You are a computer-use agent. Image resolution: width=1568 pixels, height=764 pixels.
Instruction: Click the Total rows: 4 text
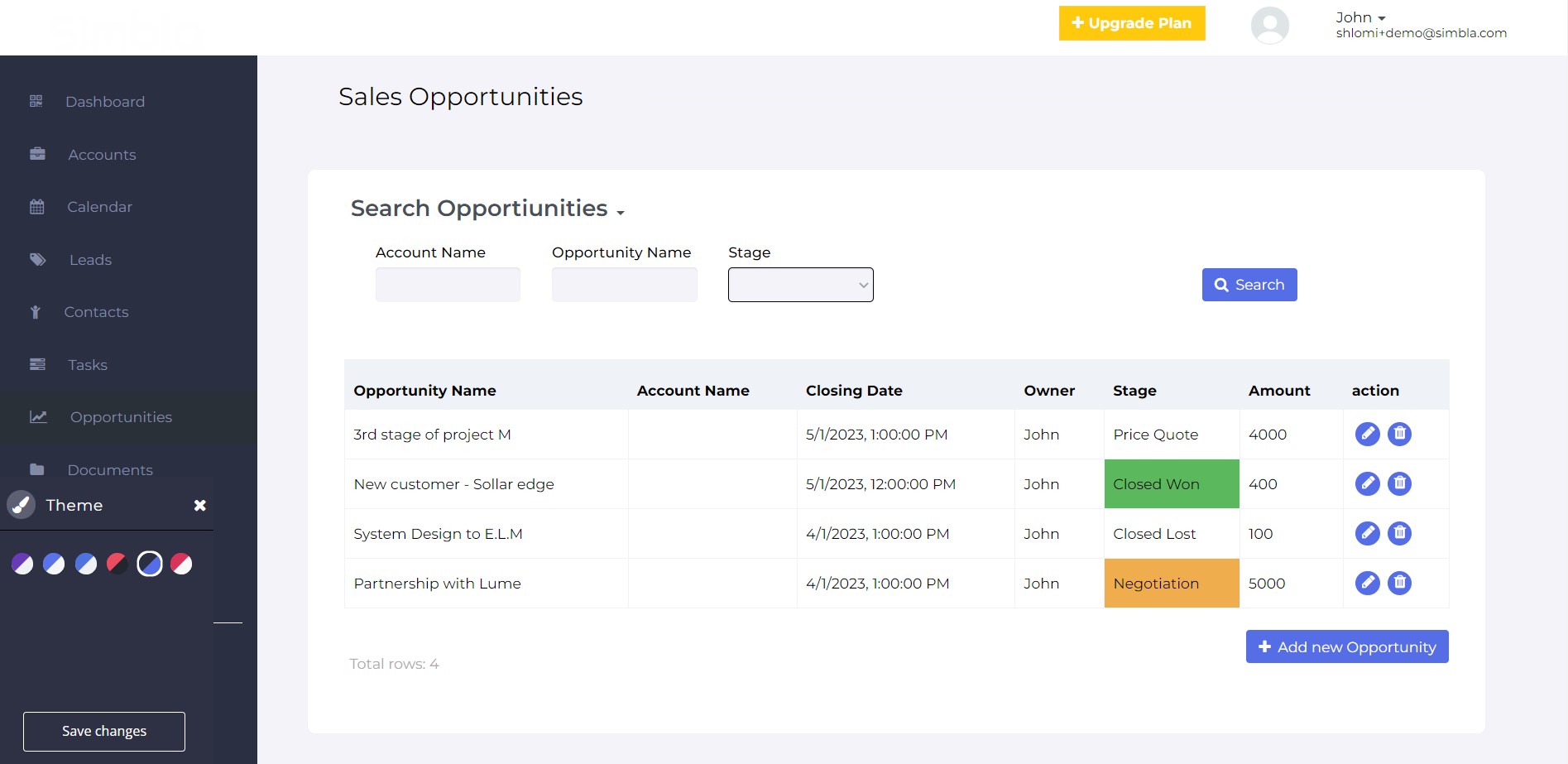point(394,664)
